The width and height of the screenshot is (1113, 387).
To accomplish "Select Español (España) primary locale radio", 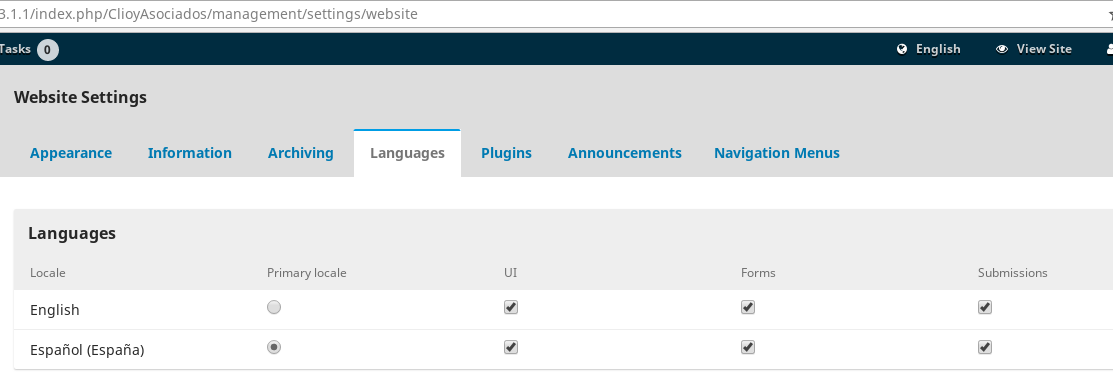I will (x=274, y=347).
